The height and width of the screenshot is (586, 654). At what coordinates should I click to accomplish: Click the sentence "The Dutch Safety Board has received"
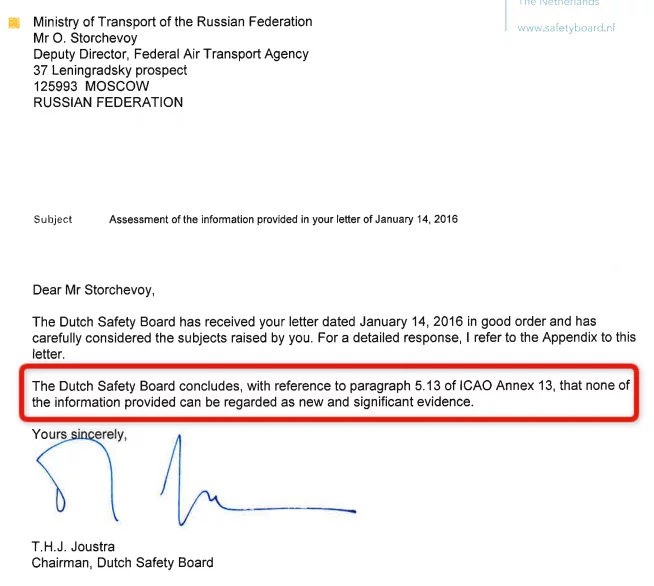pos(140,322)
